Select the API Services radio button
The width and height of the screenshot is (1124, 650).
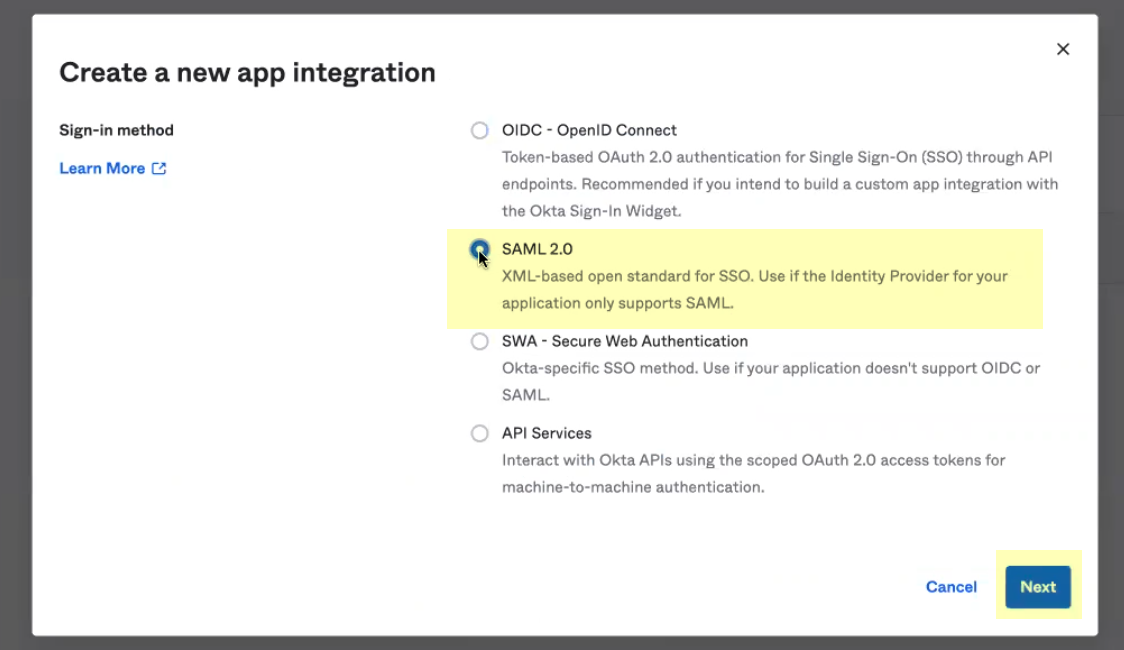coord(480,434)
